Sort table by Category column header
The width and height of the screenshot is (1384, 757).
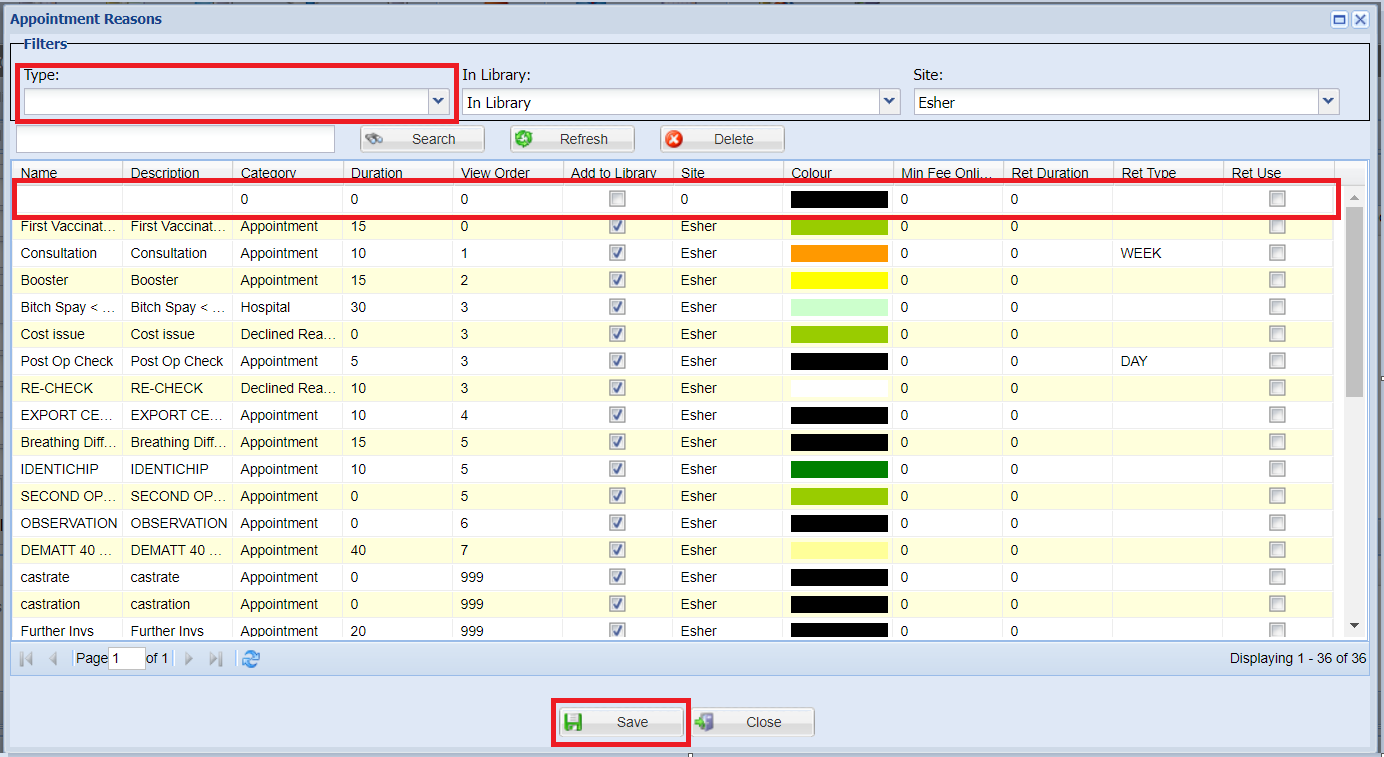288,173
